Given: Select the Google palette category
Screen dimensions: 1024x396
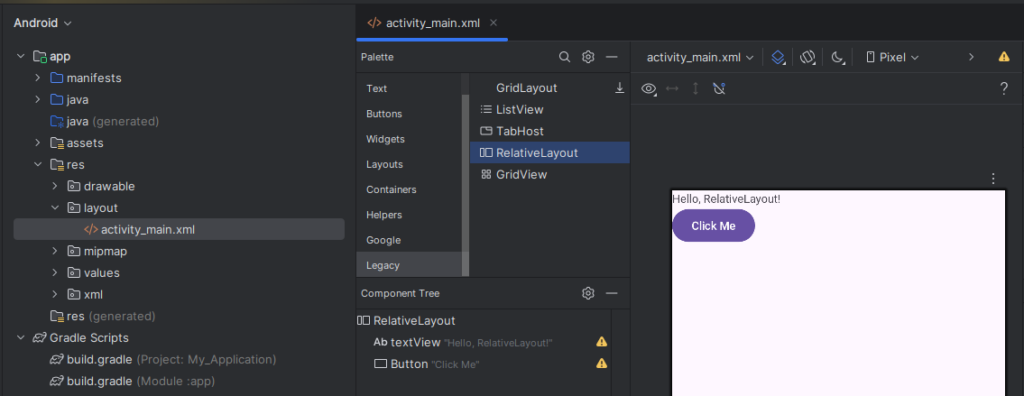Looking at the screenshot, I should click(x=409, y=240).
